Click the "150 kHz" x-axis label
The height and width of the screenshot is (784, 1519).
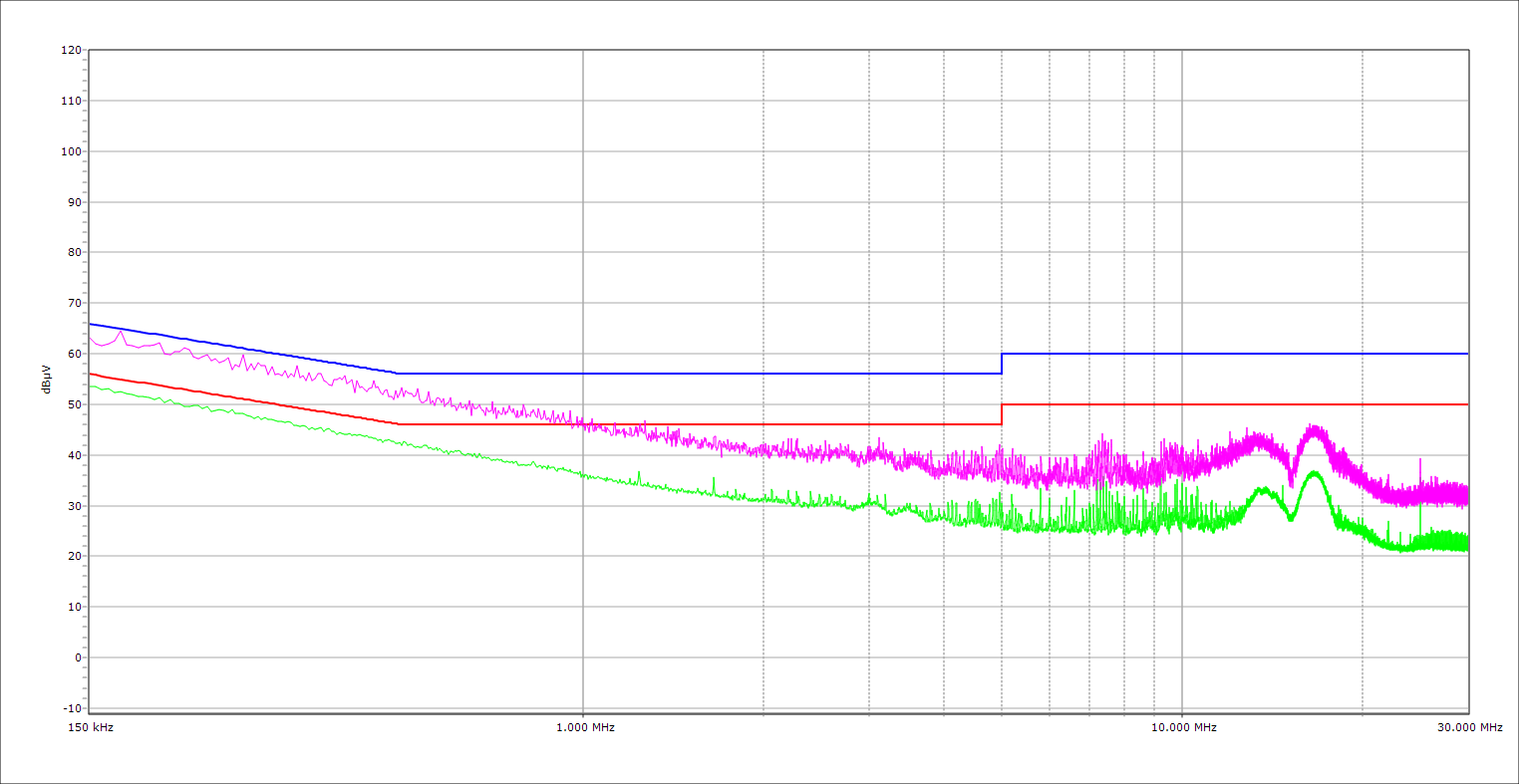coord(90,727)
